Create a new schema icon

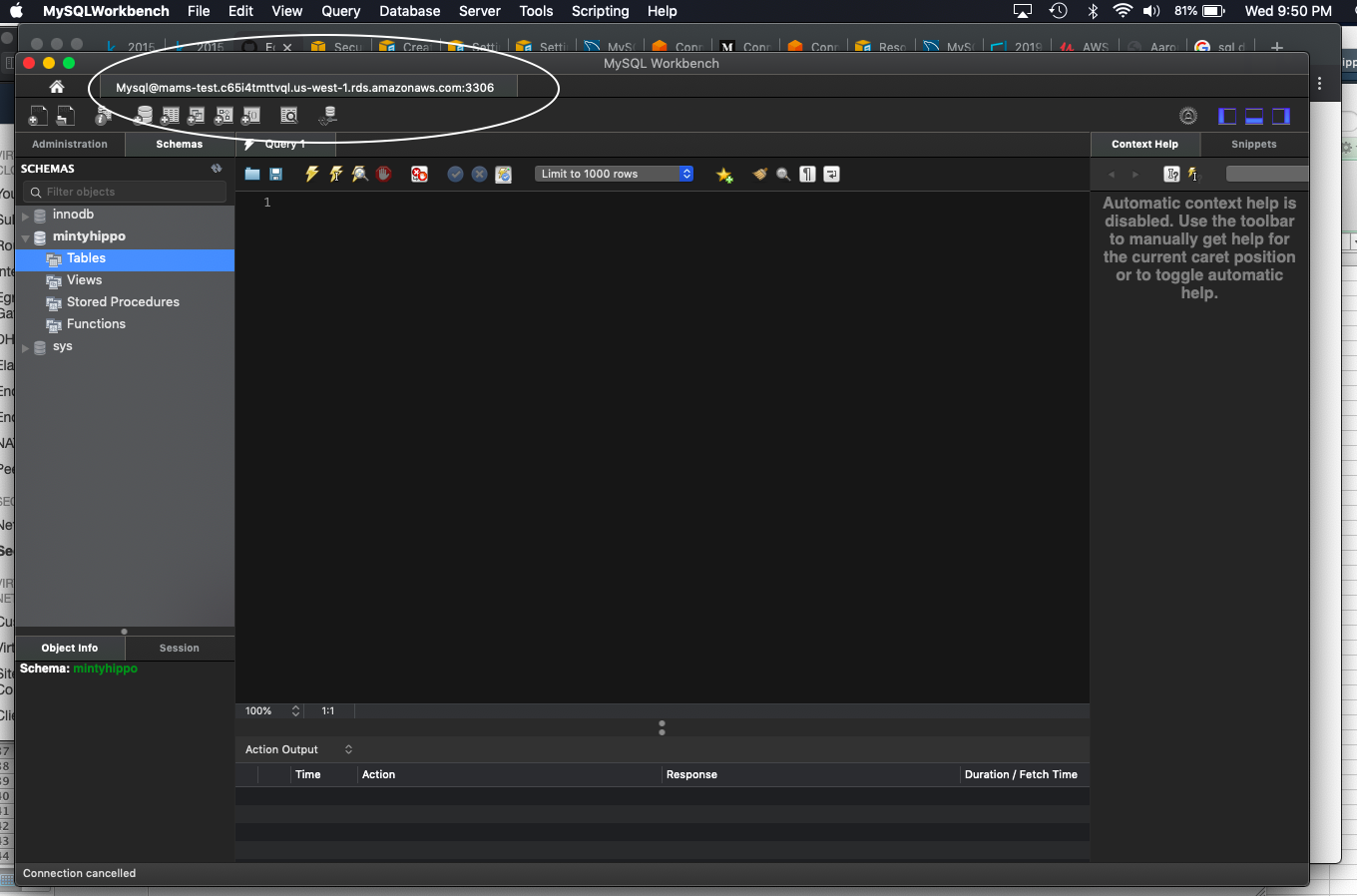point(143,116)
